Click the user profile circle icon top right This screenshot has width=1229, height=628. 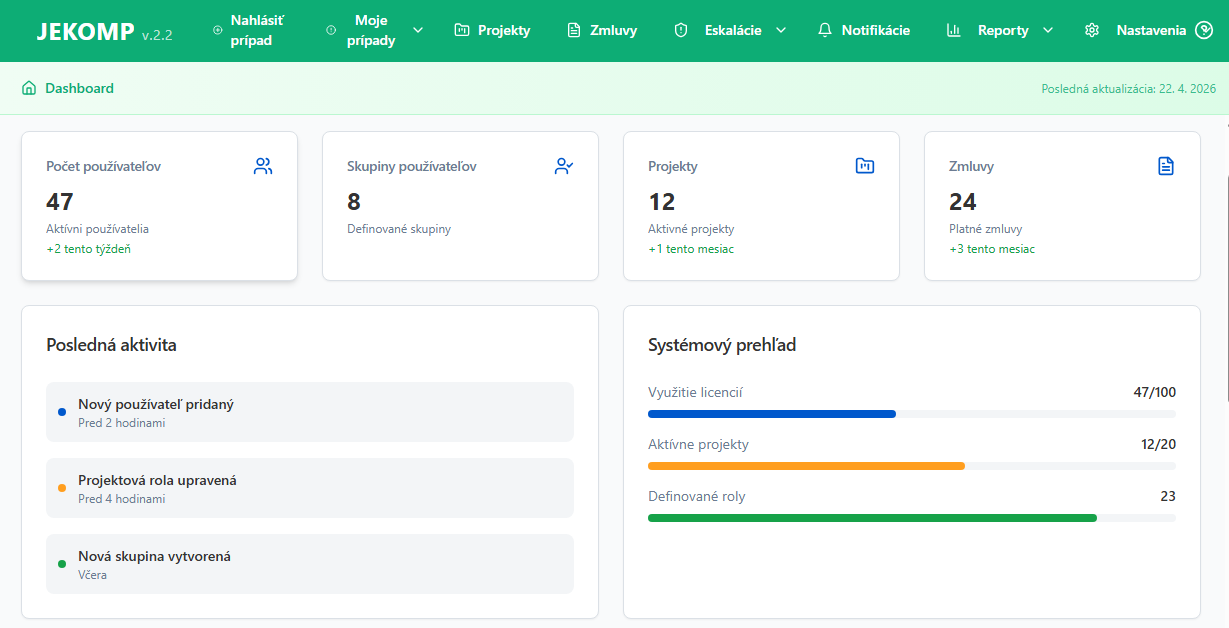click(1202, 30)
